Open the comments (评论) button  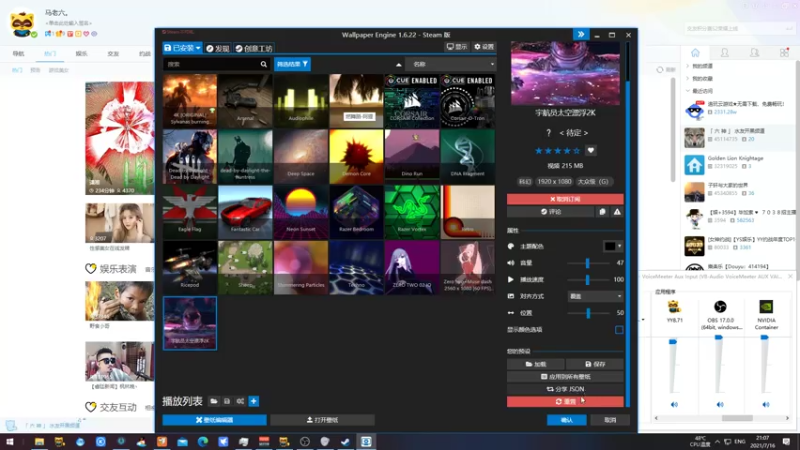pyautogui.click(x=551, y=211)
